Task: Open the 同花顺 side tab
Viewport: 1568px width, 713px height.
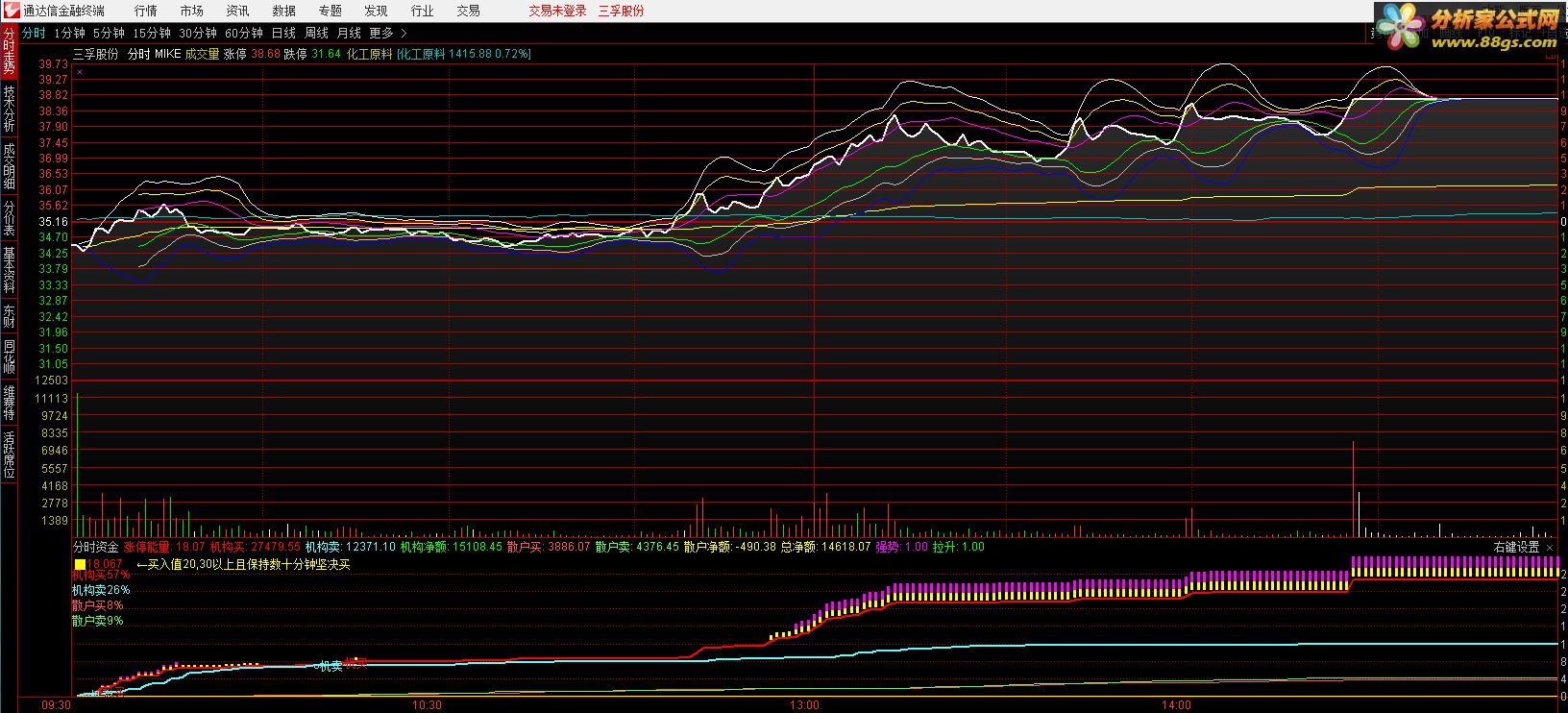Action: pyautogui.click(x=9, y=356)
